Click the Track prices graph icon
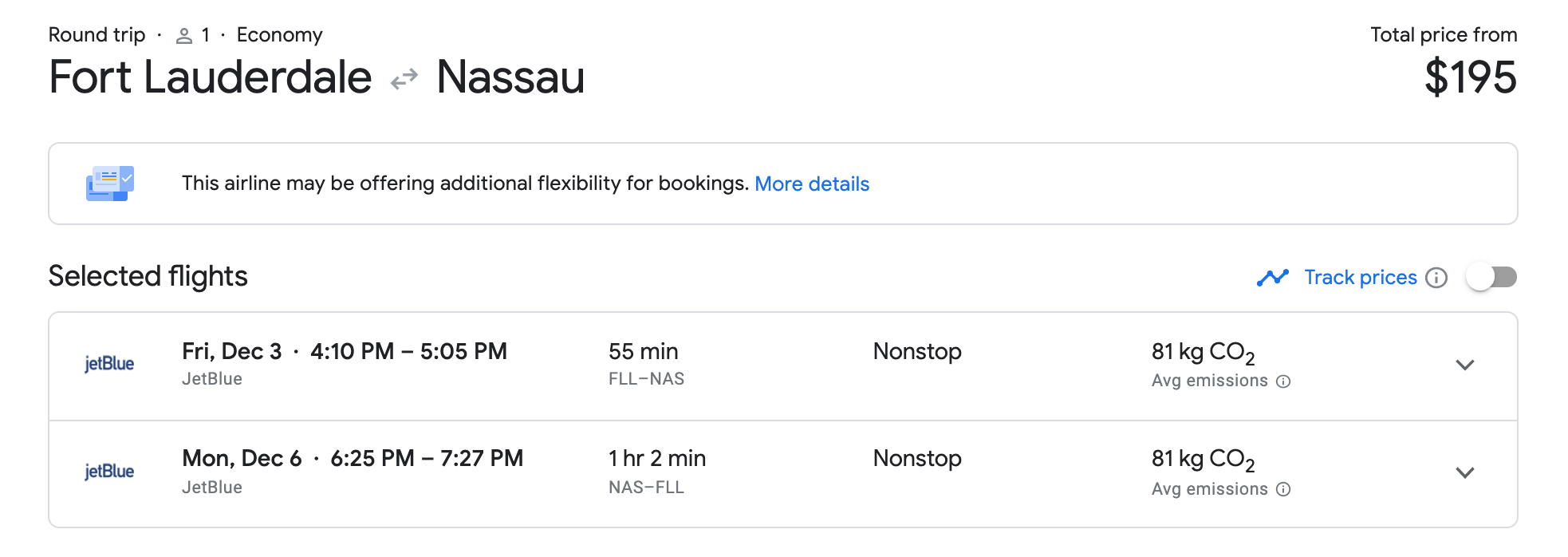Screen dimensions: 1568x557 coord(1272,278)
